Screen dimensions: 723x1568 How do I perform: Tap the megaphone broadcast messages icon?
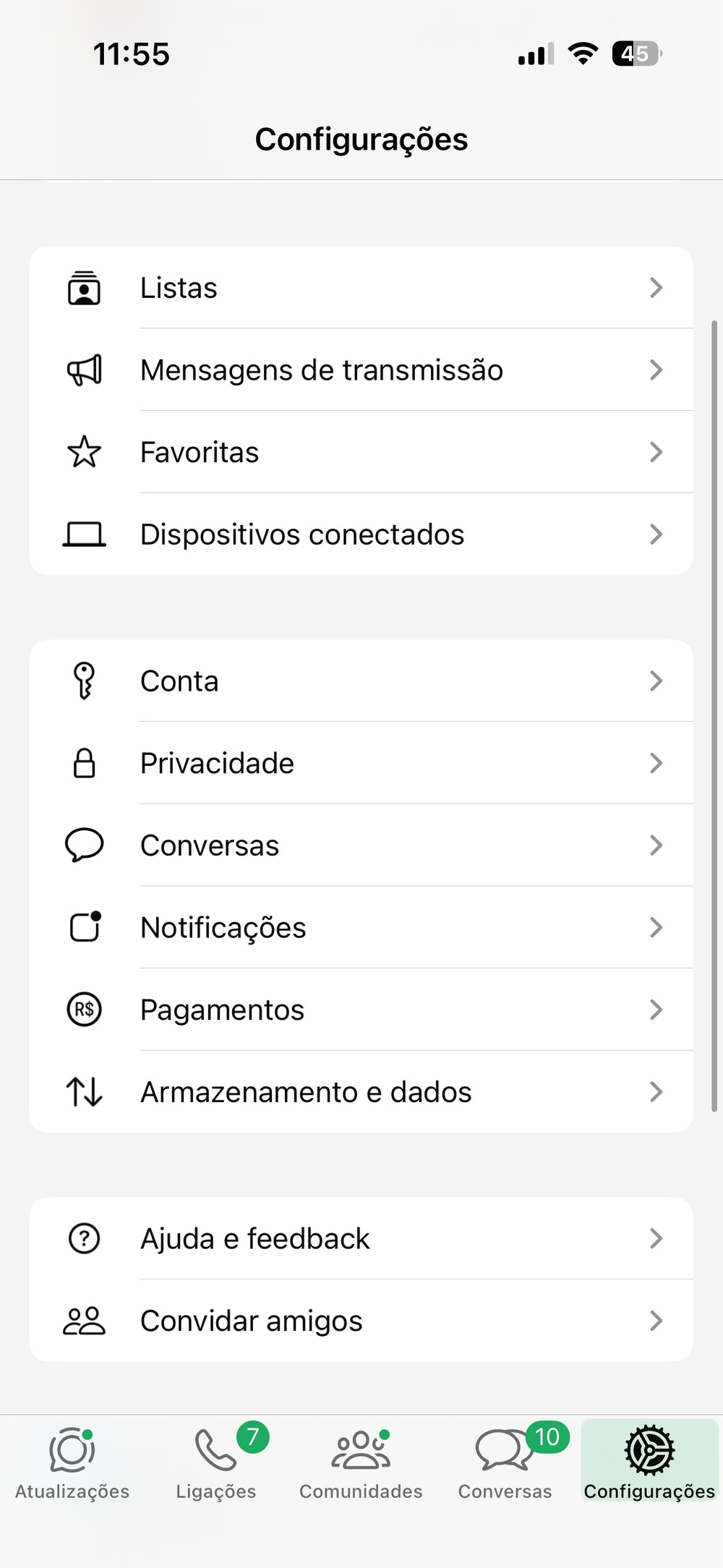click(x=85, y=370)
